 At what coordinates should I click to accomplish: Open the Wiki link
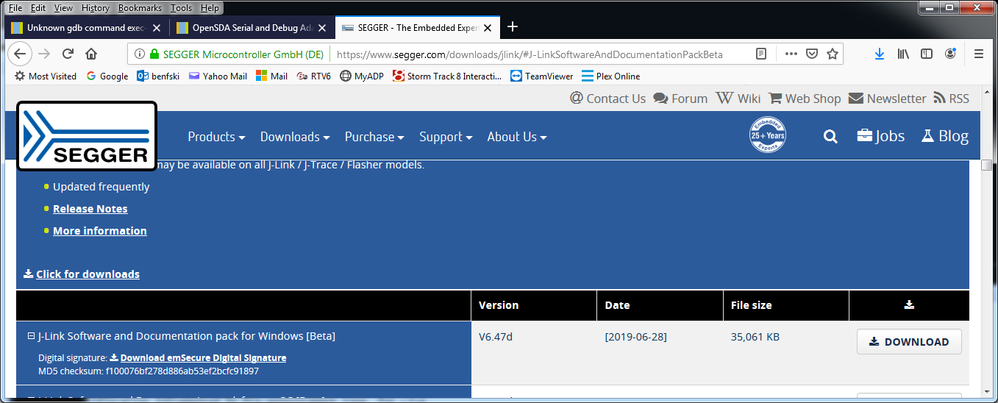(738, 99)
